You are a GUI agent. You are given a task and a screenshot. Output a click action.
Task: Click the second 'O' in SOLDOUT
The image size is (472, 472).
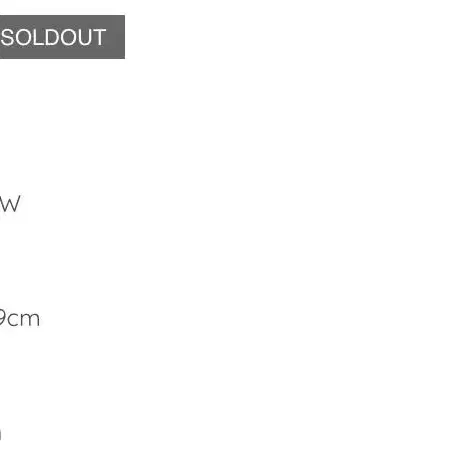click(x=67, y=37)
